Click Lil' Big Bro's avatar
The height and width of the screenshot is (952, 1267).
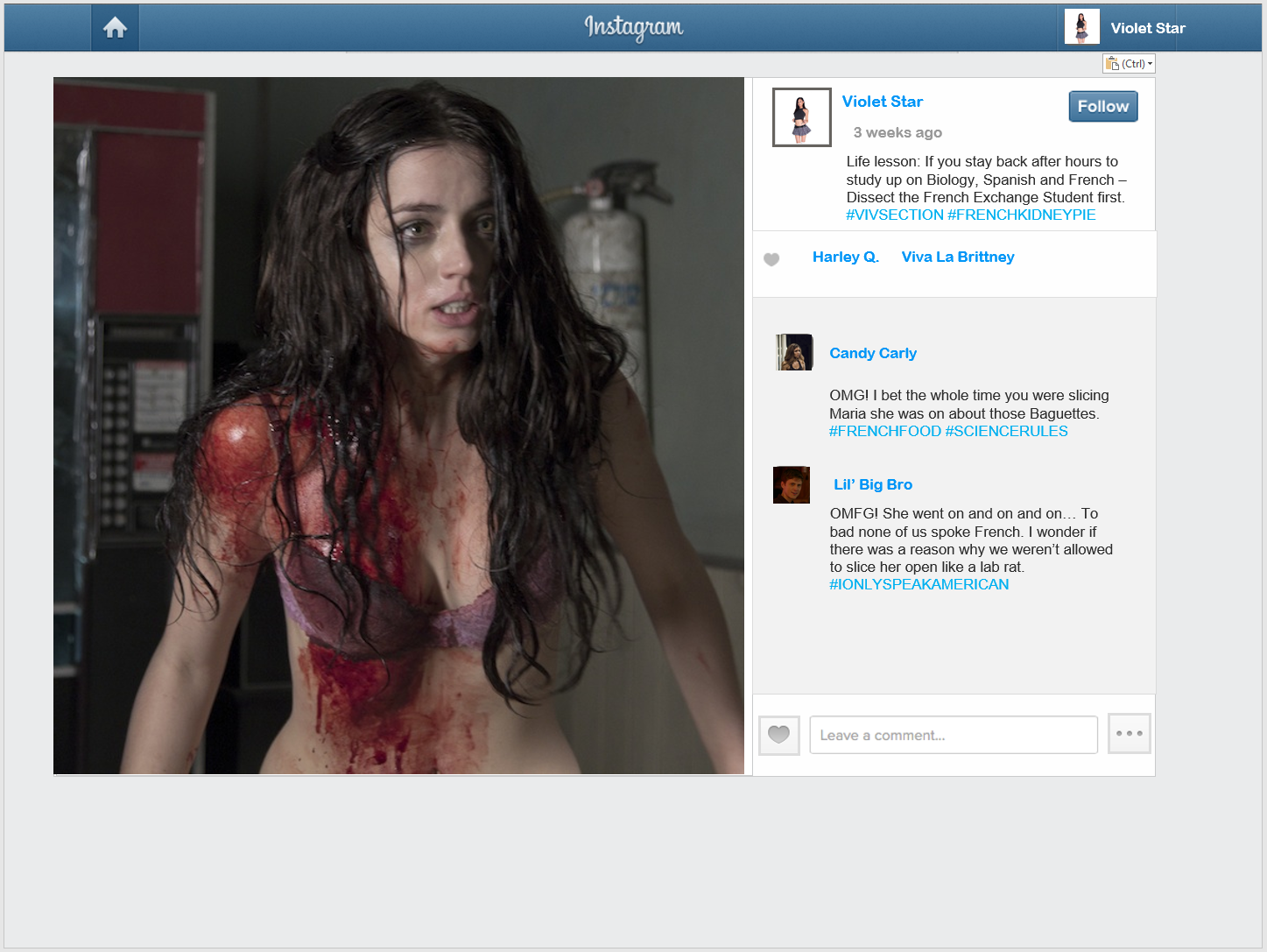click(791, 484)
